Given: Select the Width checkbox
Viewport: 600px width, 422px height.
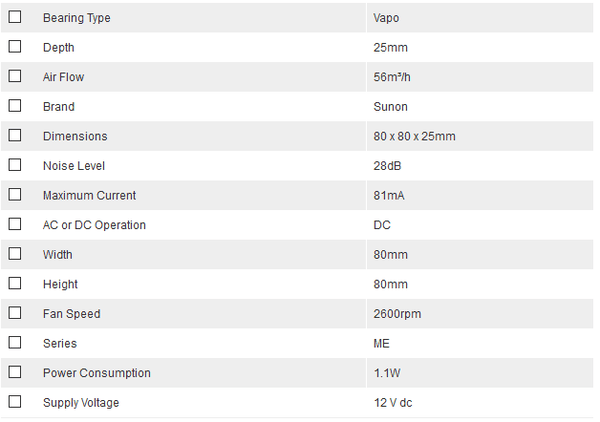Looking at the screenshot, I should (15, 254).
